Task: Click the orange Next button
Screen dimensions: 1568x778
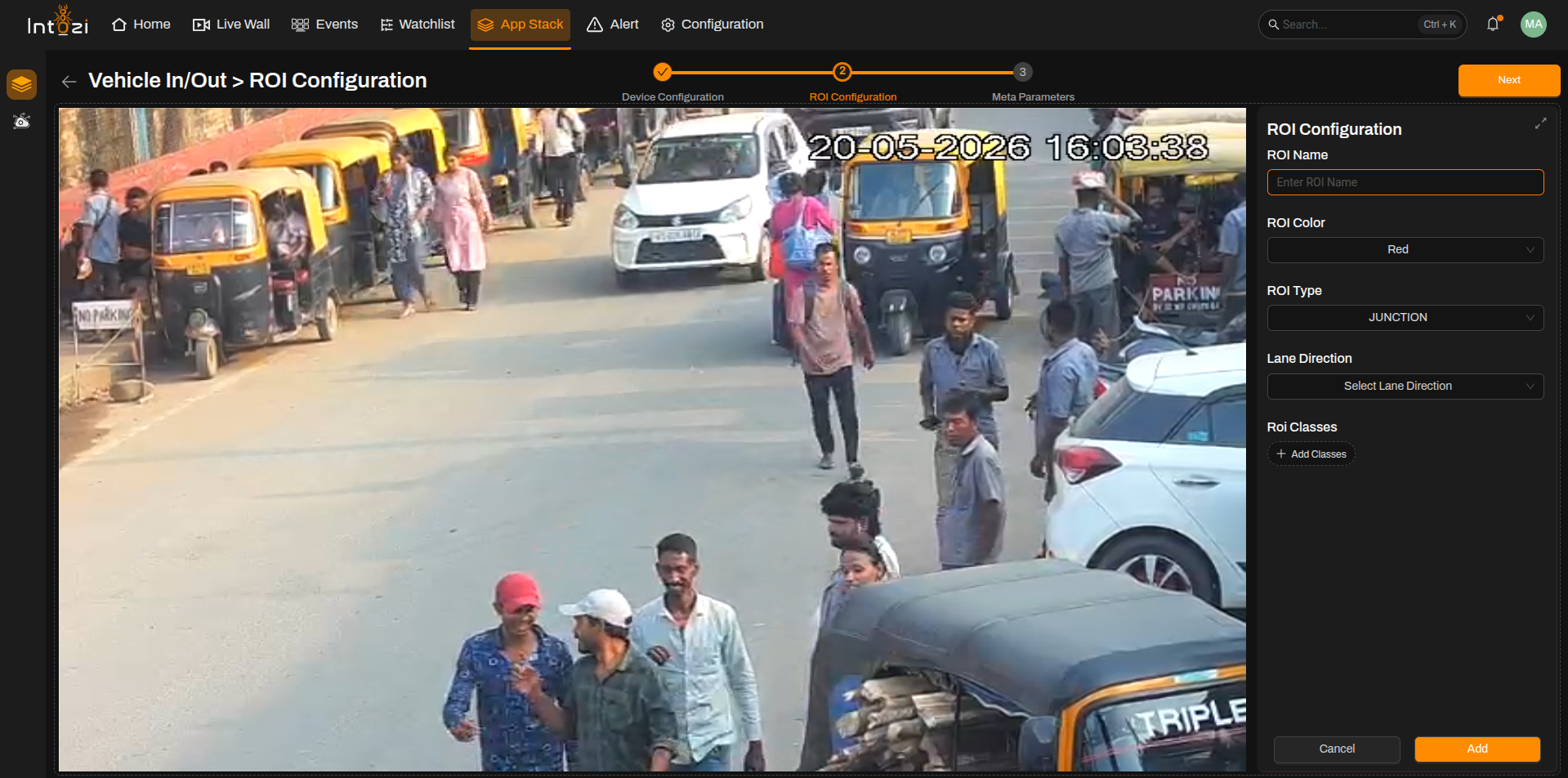Action: (1508, 80)
